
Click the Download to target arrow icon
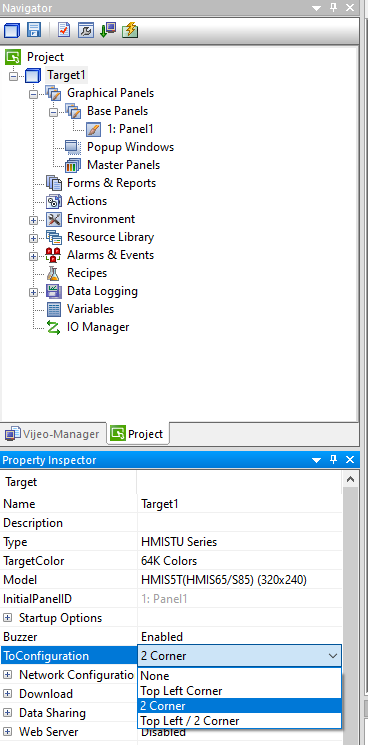pyautogui.click(x=108, y=30)
